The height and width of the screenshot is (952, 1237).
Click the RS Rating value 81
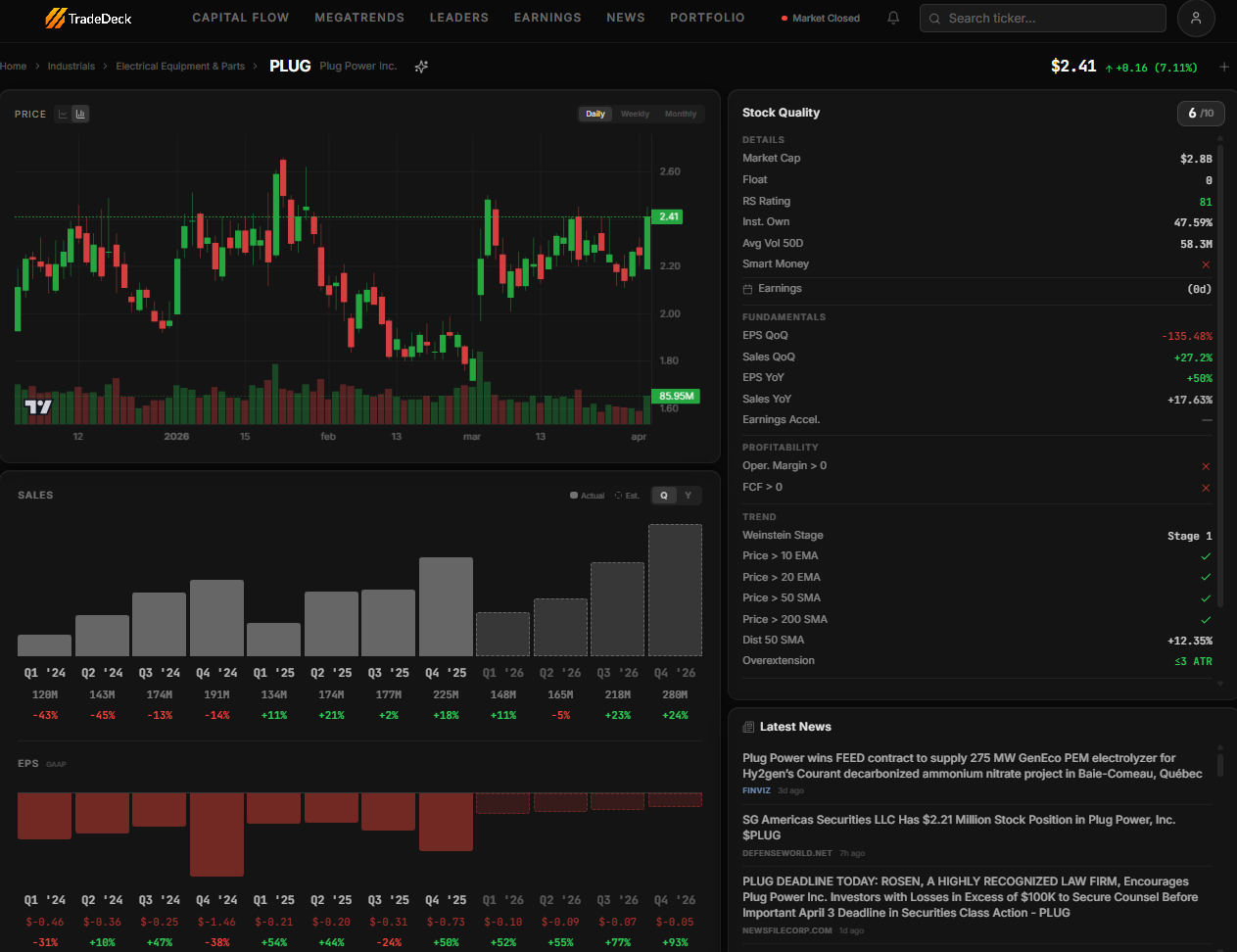[x=1206, y=202]
